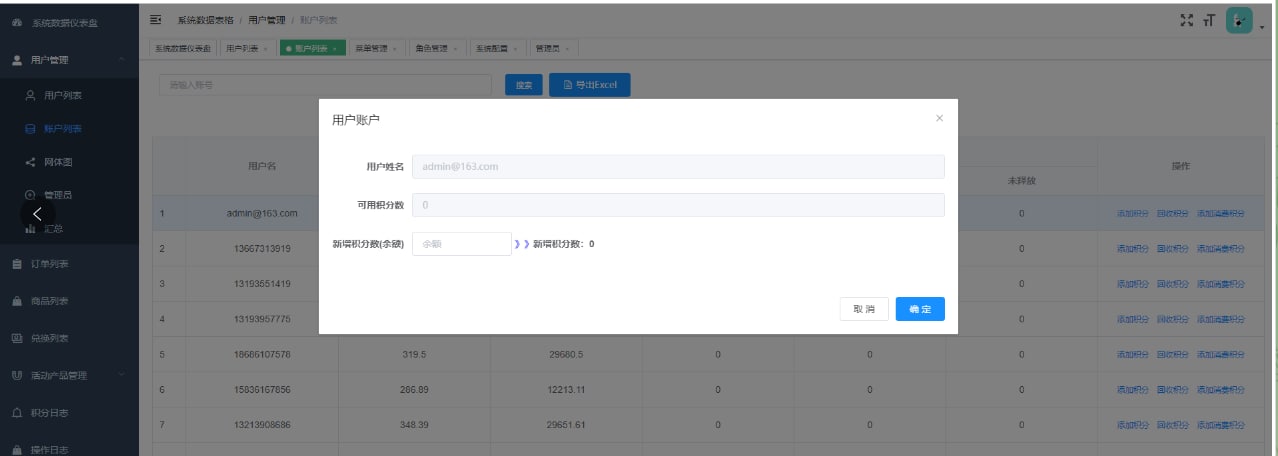
Task: Click 回收积分 for the 13193551419 row
Action: click(x=1172, y=284)
